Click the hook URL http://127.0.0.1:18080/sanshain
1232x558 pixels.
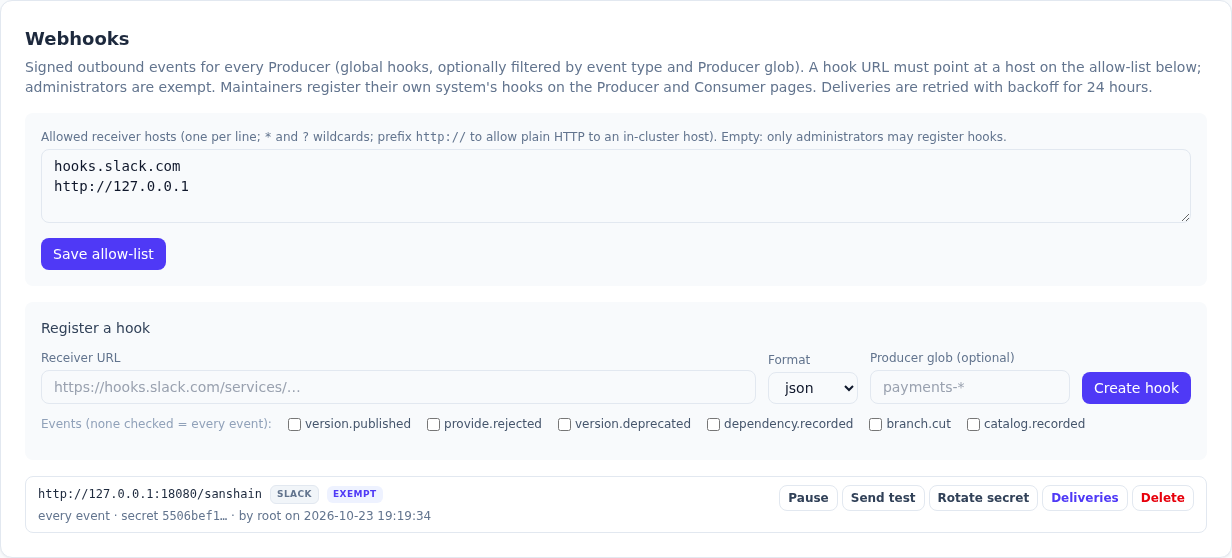[x=150, y=494]
